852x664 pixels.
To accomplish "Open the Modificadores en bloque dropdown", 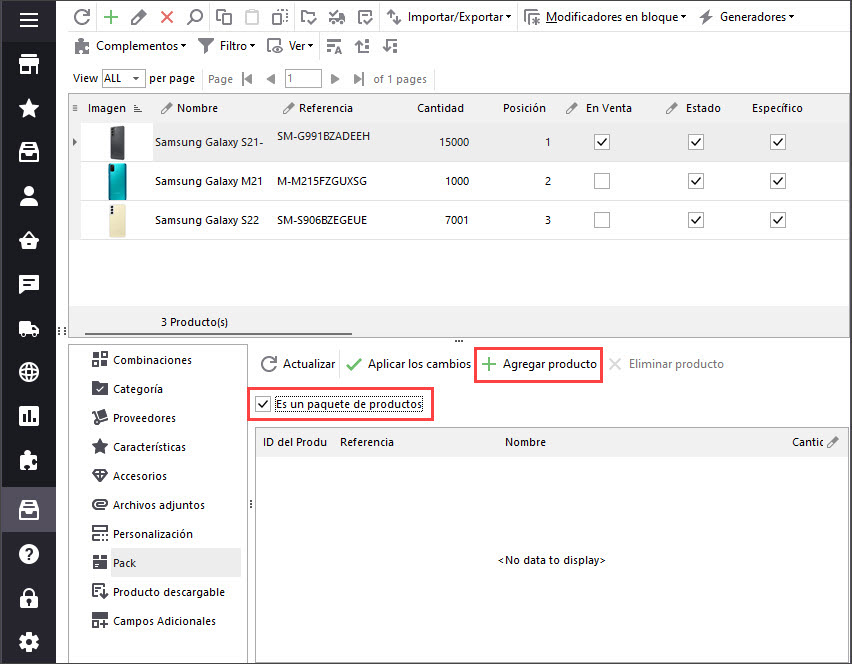I will pyautogui.click(x=605, y=17).
